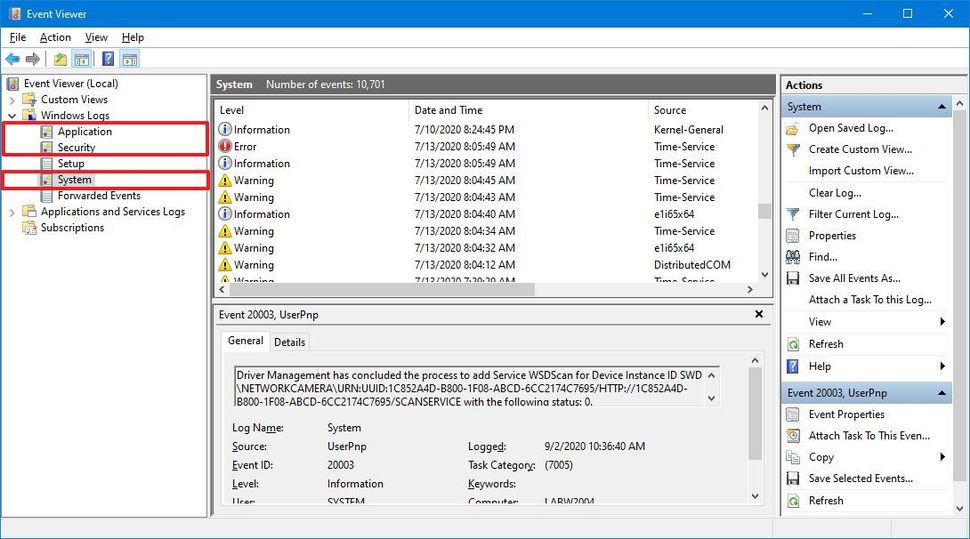Expand Applications and Services Logs node
The image size is (970, 539).
click(12, 212)
